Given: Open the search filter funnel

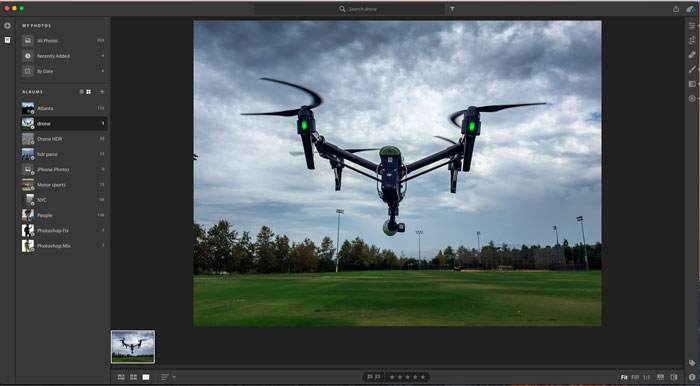Looking at the screenshot, I should (x=452, y=9).
